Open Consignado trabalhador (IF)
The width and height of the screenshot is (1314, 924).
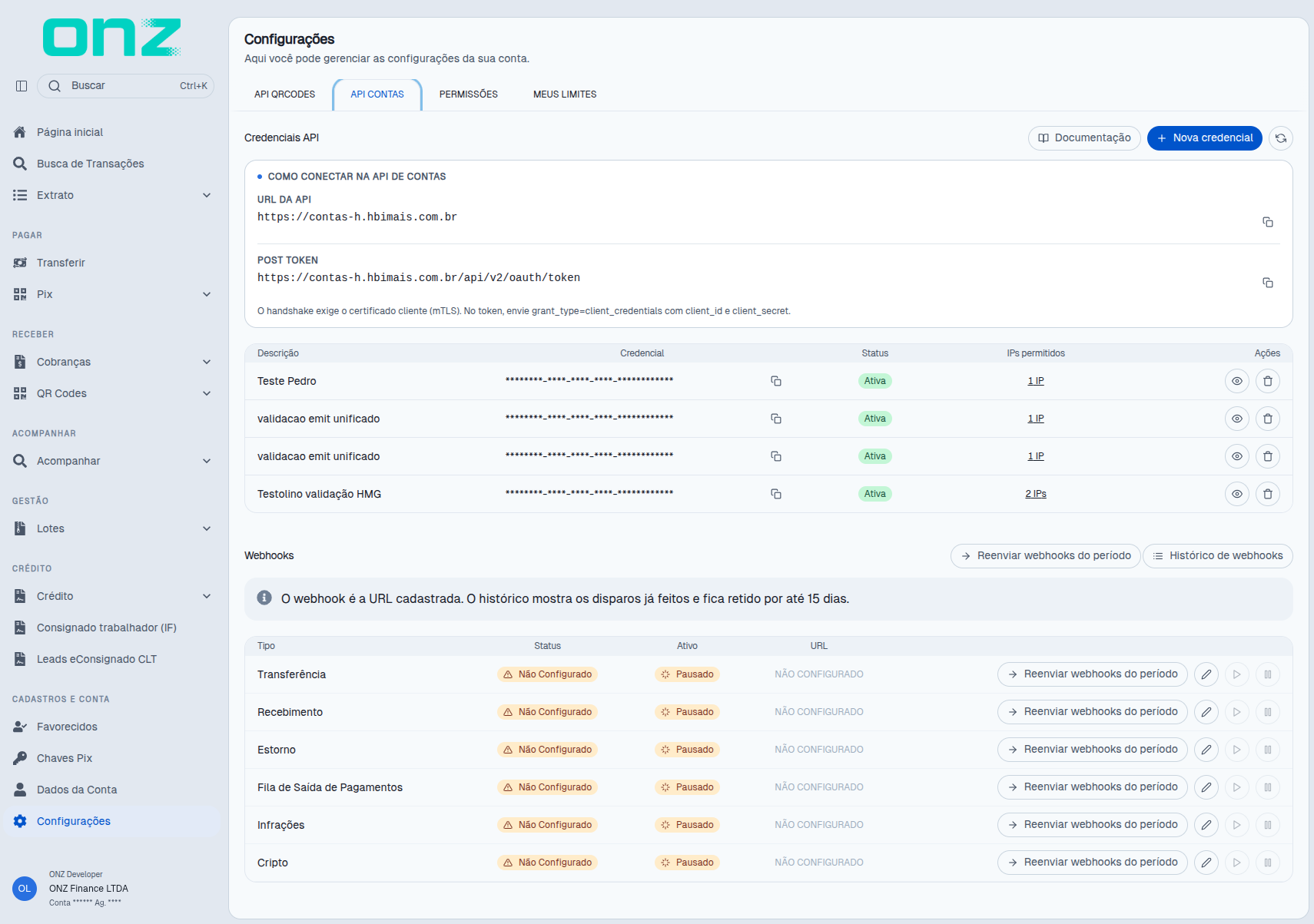point(112,628)
